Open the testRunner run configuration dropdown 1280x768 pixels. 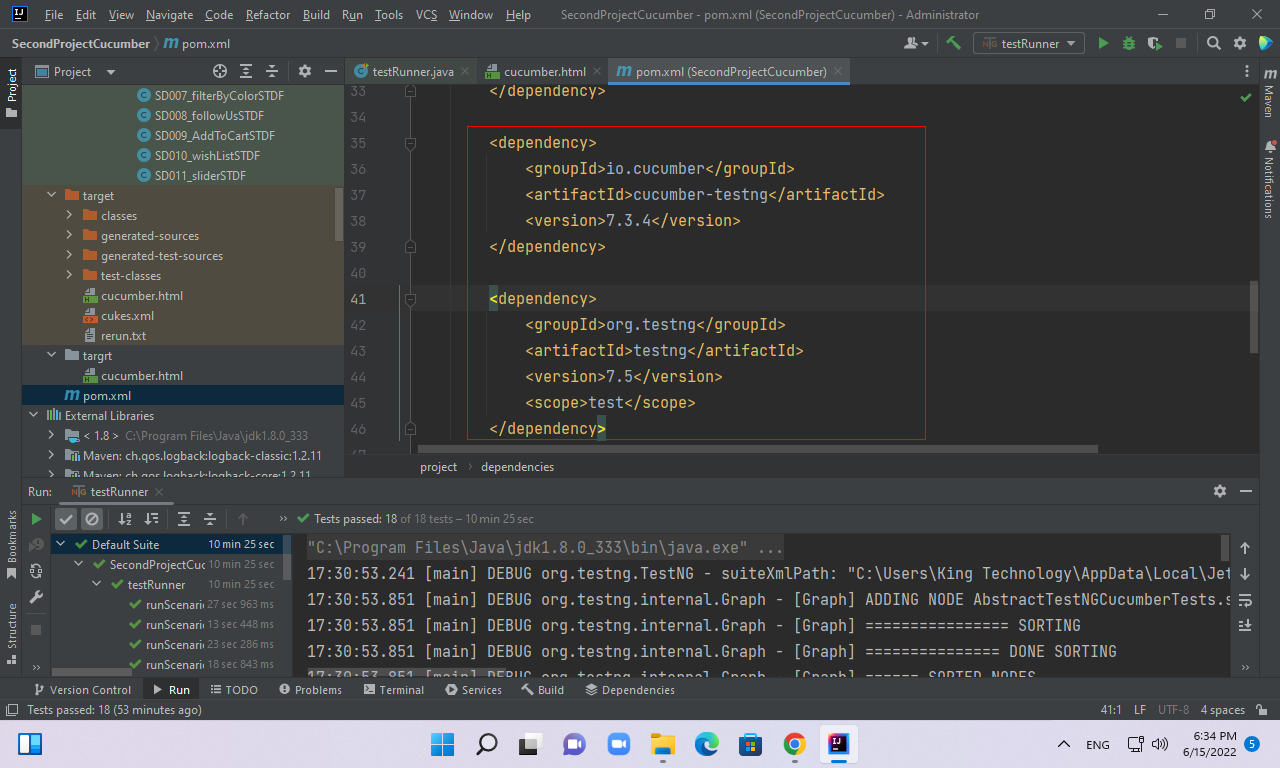coord(1030,43)
